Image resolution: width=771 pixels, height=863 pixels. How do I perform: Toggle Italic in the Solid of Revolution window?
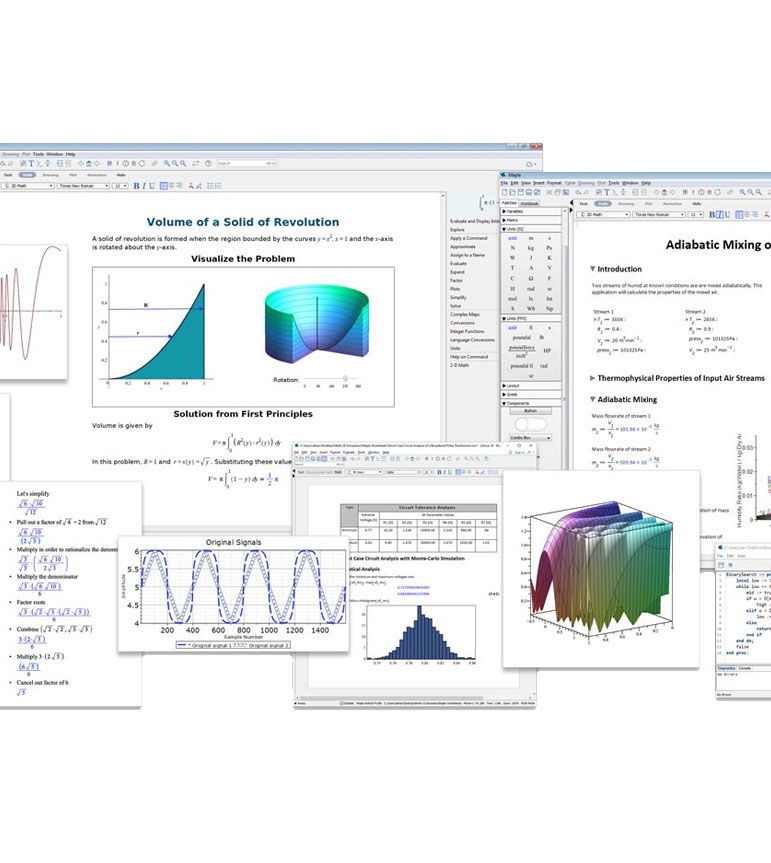[144, 185]
